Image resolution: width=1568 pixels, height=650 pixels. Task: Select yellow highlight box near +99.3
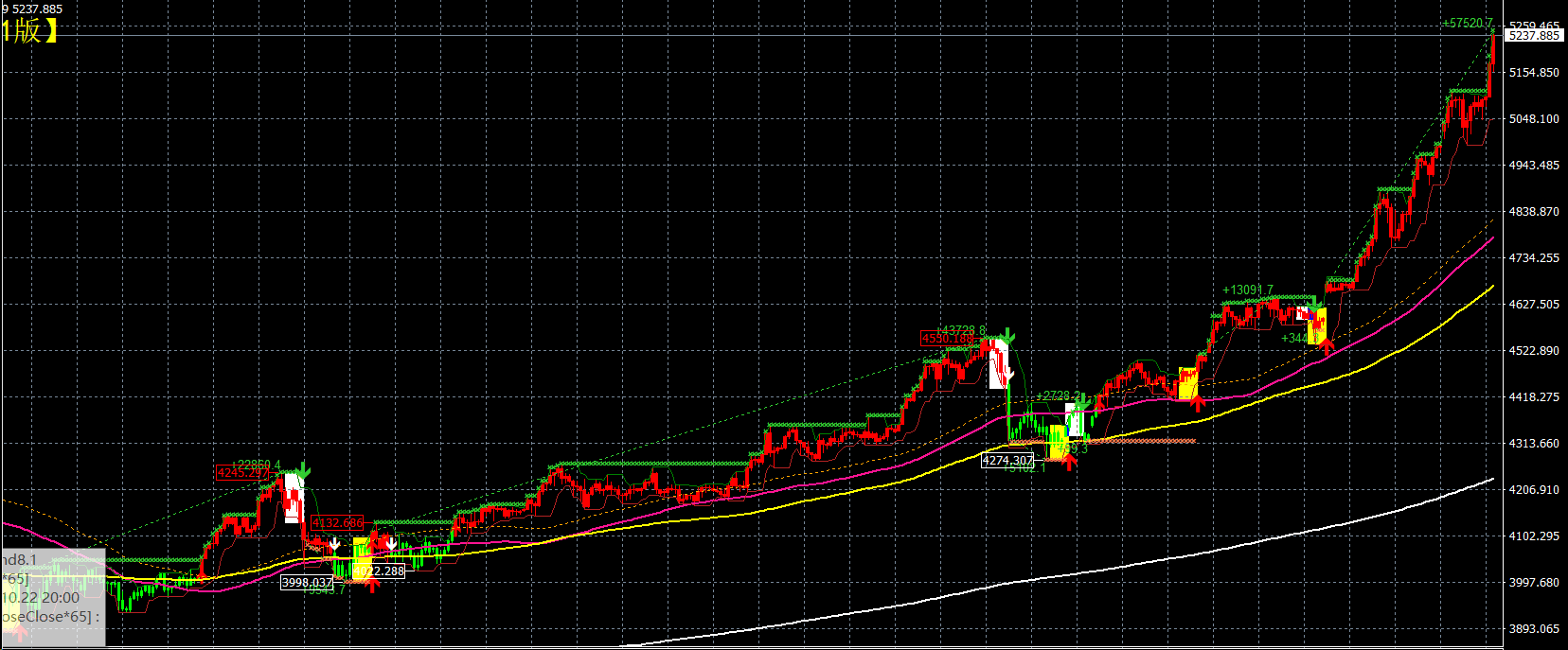(1059, 443)
